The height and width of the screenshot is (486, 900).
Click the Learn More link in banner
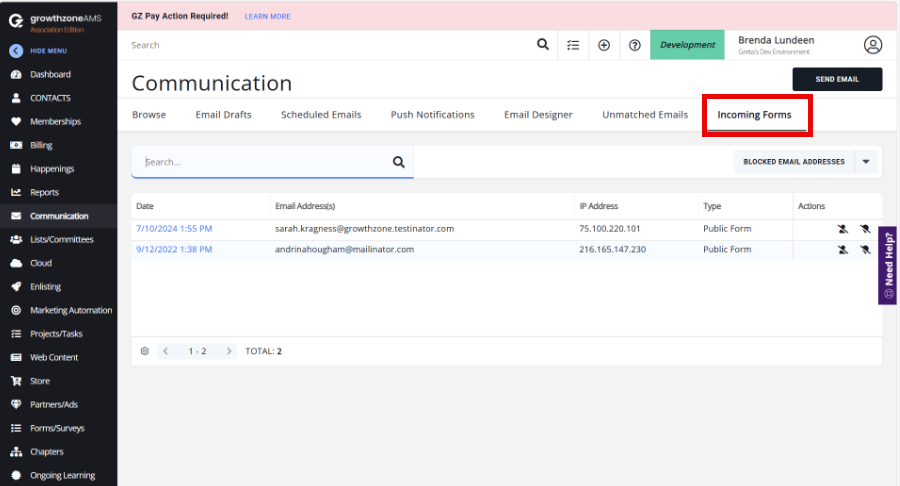click(x=267, y=17)
